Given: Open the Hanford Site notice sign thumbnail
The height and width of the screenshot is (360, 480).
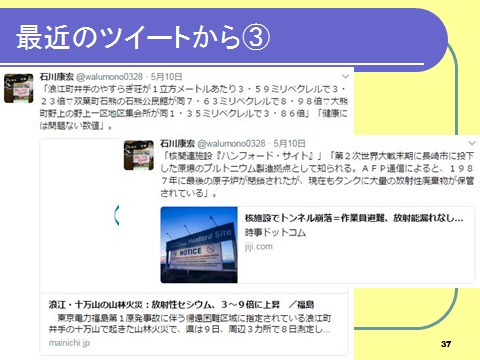Looking at the screenshot, I should (199, 245).
